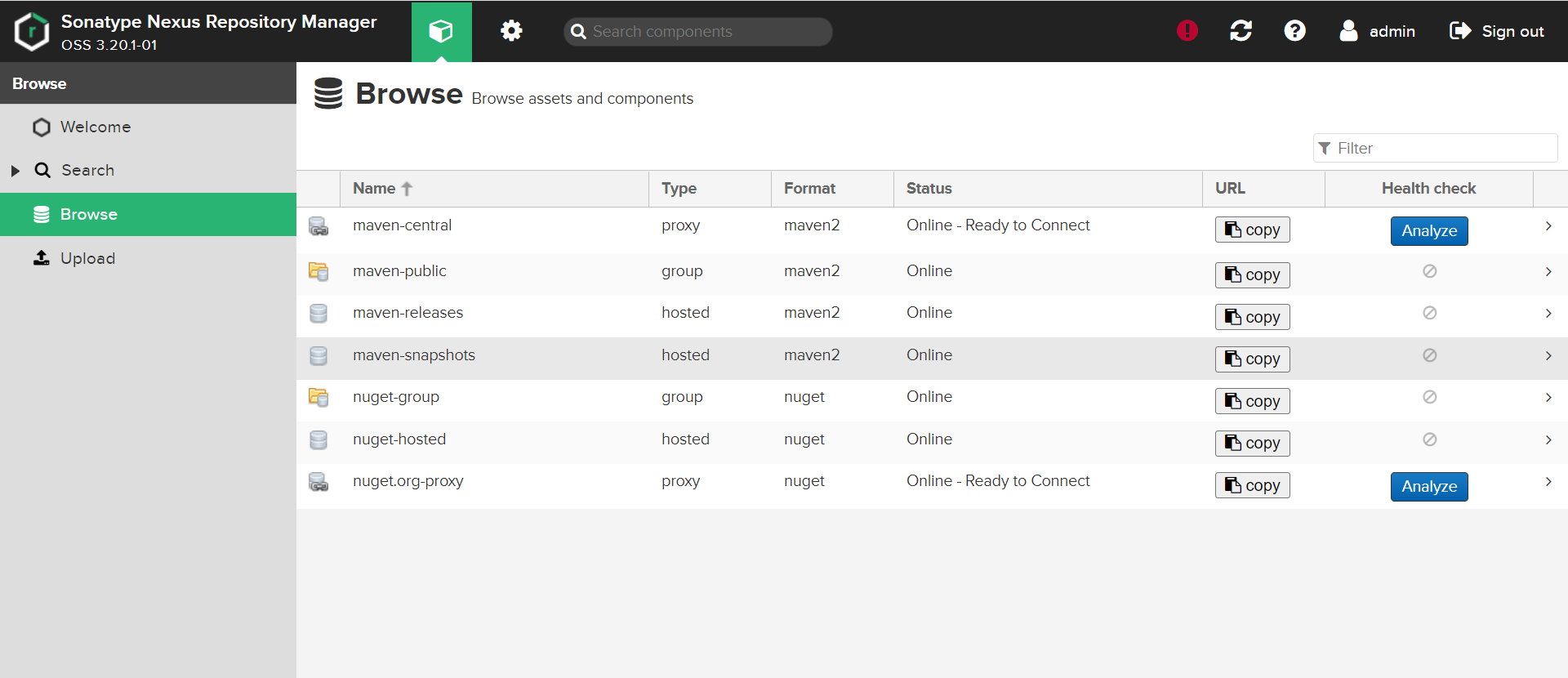
Task: Select the maven-releases repository name
Action: point(408,313)
